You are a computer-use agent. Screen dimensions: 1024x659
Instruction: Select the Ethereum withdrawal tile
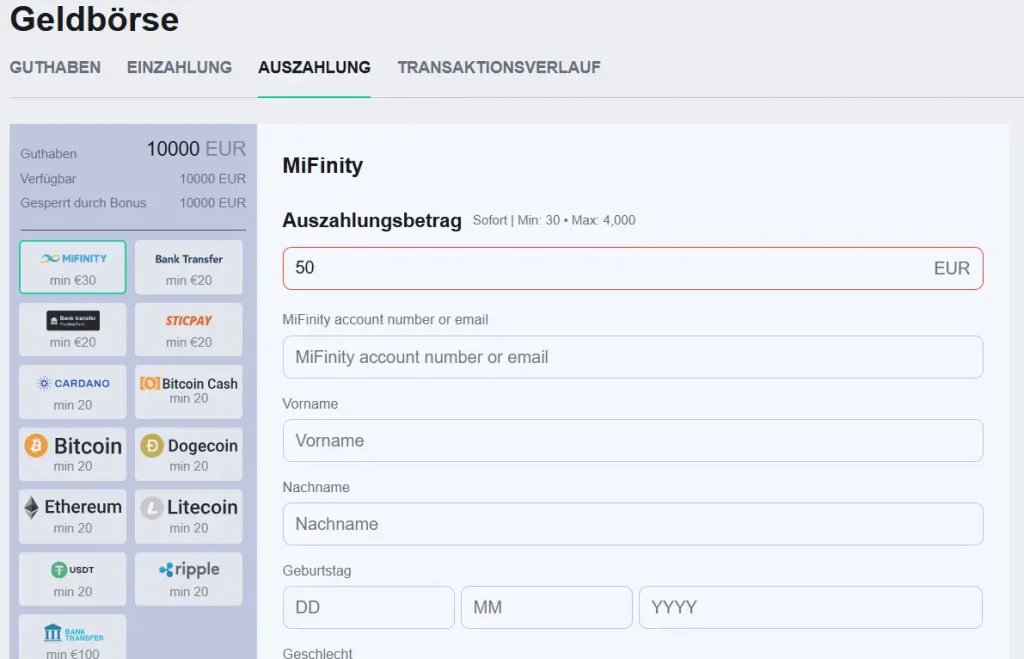[72, 517]
